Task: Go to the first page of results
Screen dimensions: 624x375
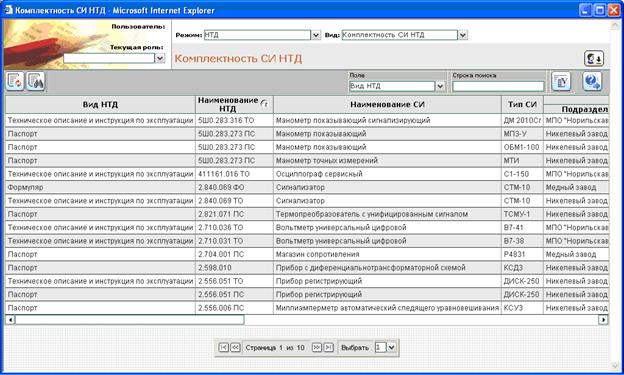Action: tap(224, 348)
